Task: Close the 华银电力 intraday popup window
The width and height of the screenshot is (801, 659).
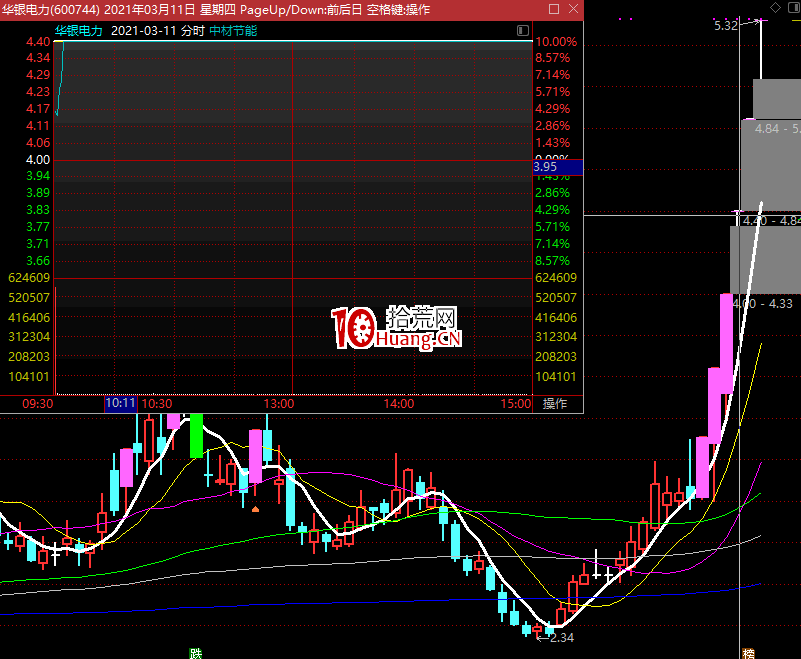Action: 573,9
